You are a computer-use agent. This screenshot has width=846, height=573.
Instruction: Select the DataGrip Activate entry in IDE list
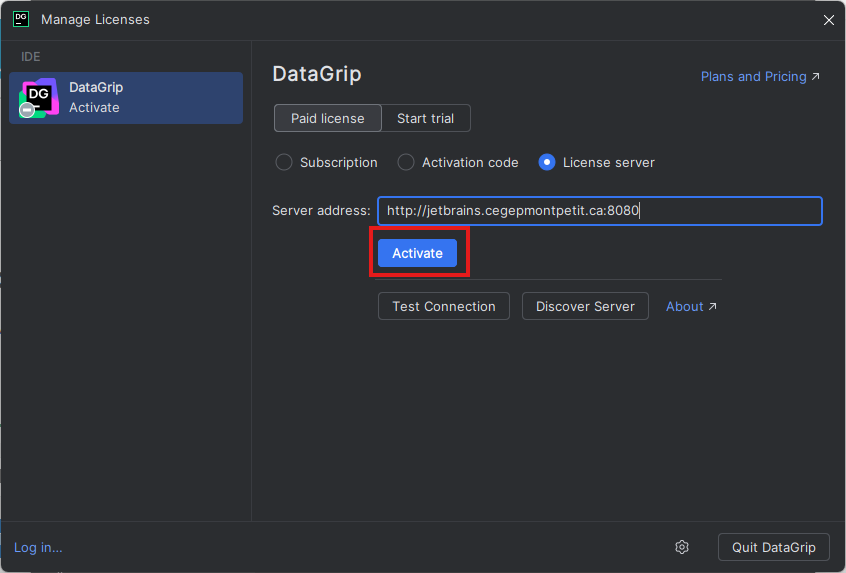pos(126,98)
